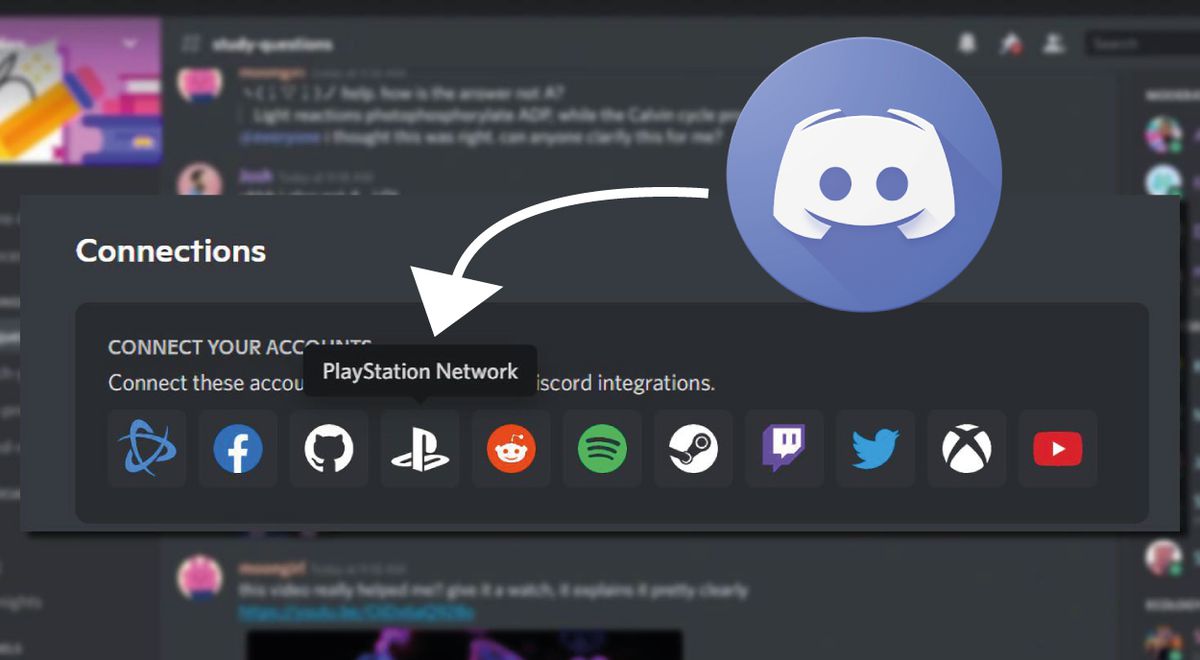1200x660 pixels.
Task: Connect your Battle.net account
Action: (x=146, y=449)
